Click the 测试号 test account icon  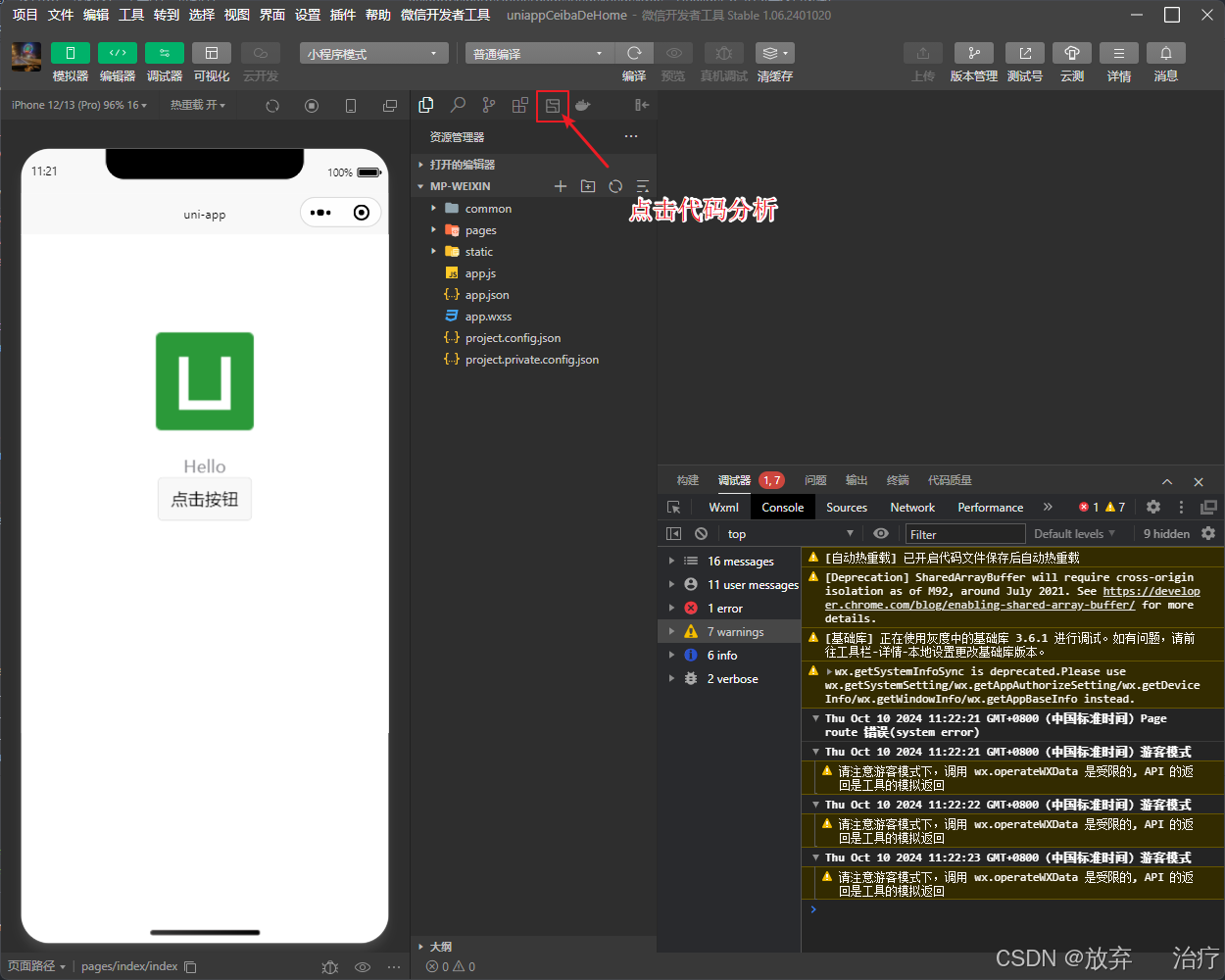pyautogui.click(x=1025, y=53)
